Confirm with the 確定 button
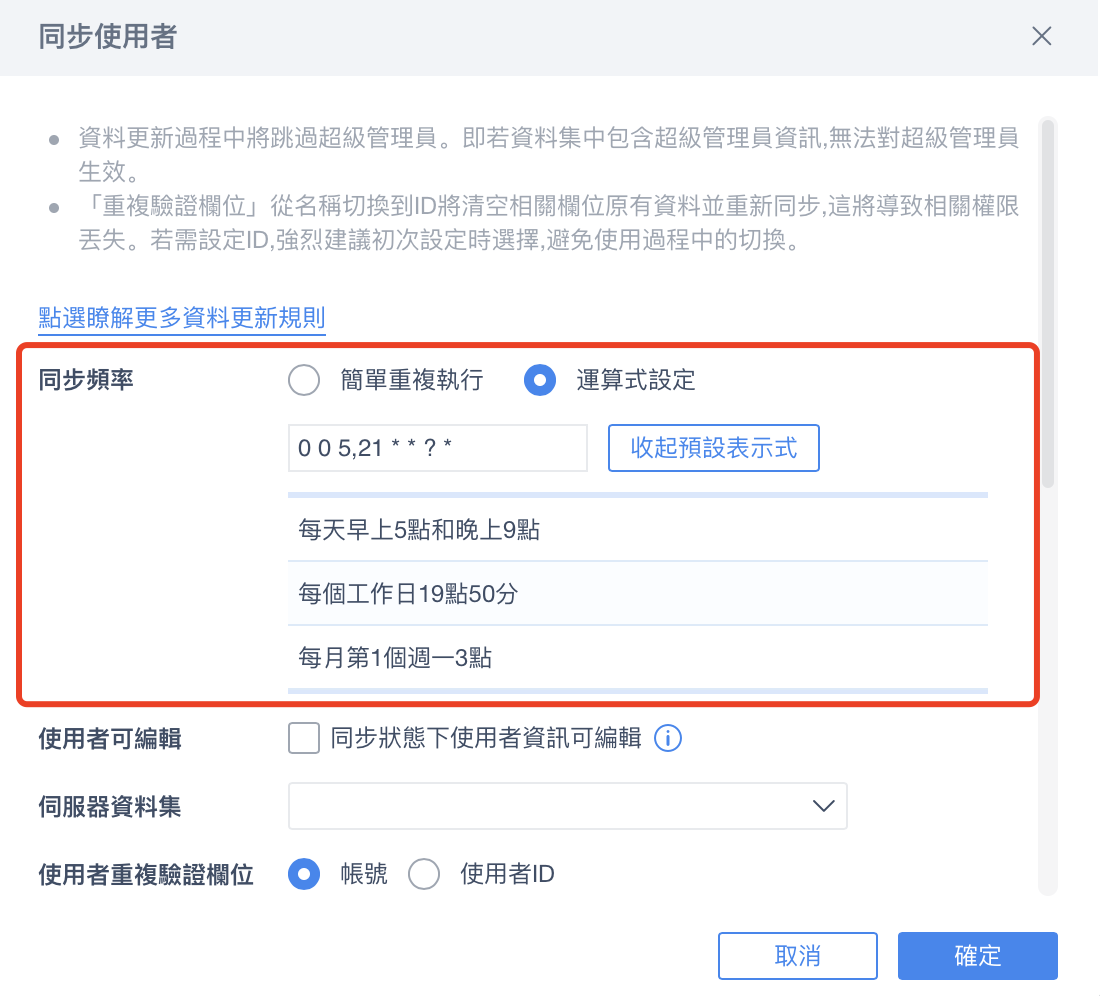The width and height of the screenshot is (1100, 996). pyautogui.click(x=977, y=955)
